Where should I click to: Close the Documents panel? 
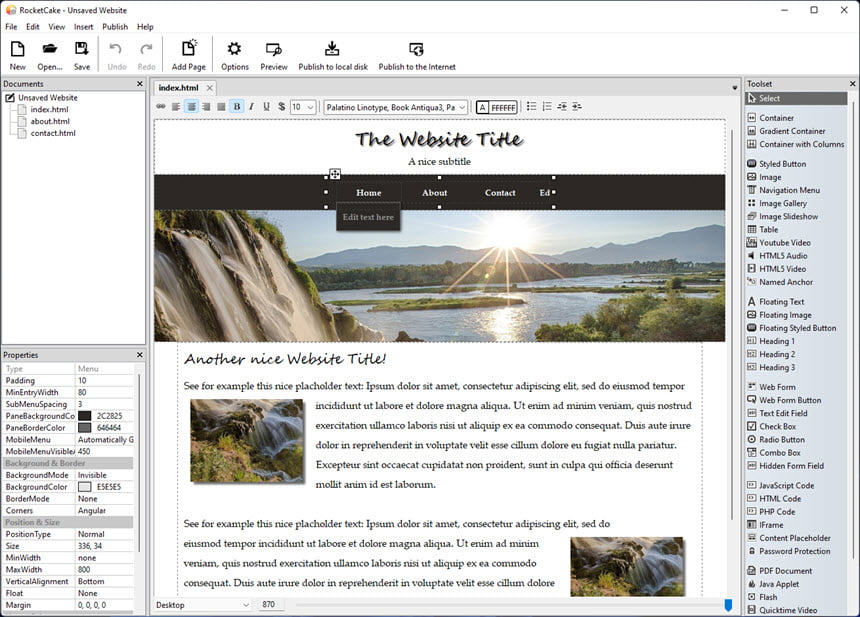pyautogui.click(x=139, y=83)
